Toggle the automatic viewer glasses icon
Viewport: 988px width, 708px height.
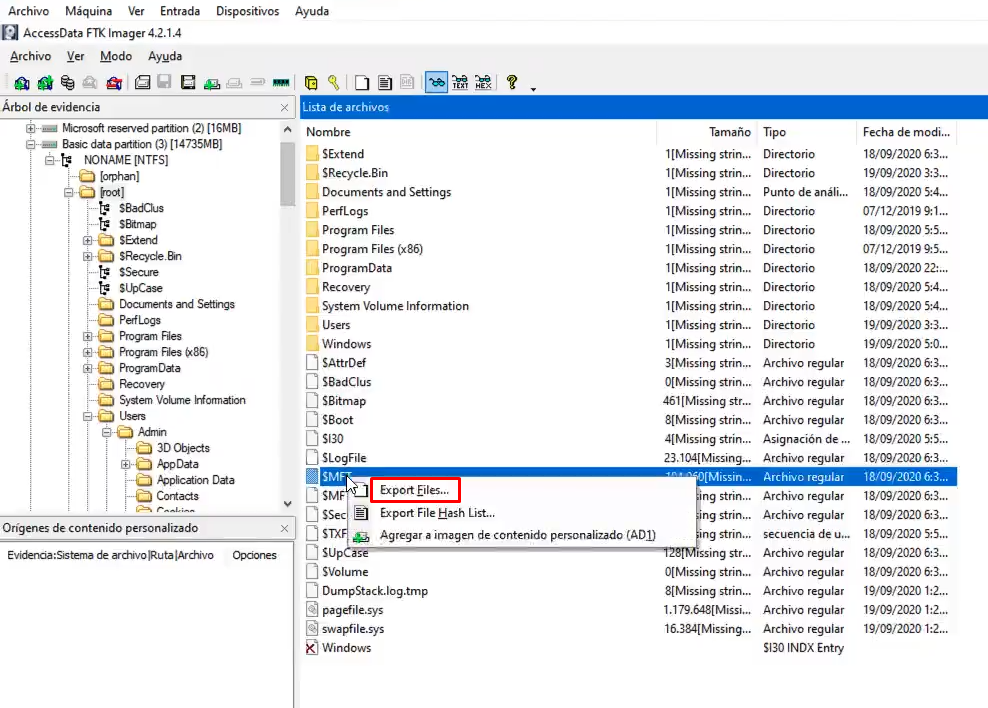tap(436, 83)
